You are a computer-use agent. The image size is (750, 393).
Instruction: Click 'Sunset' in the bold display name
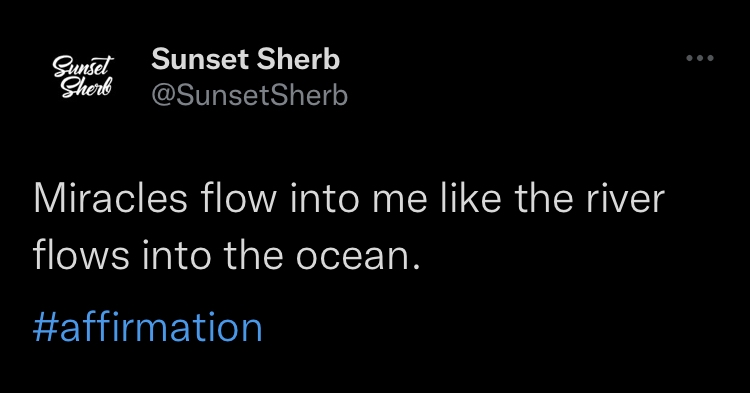(200, 59)
